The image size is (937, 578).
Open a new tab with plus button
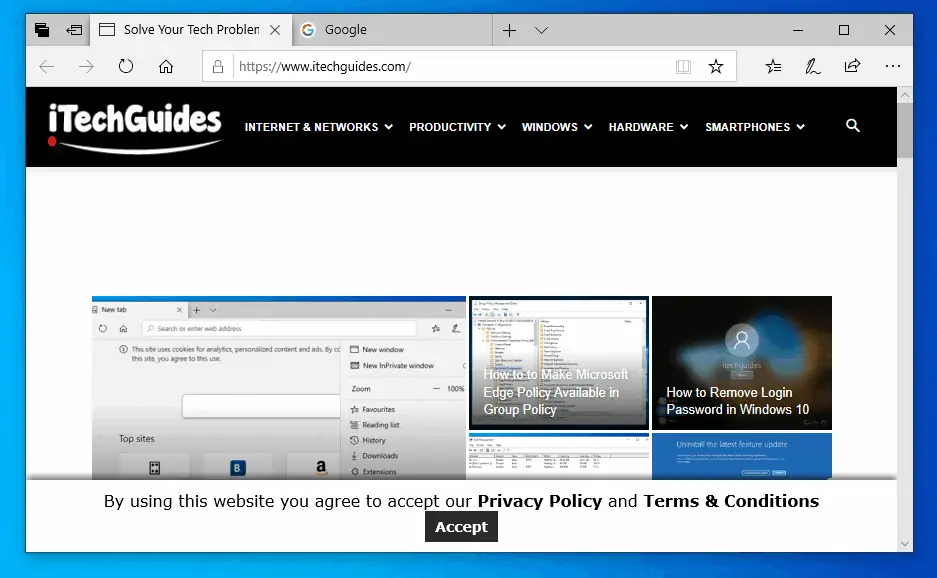tap(509, 30)
